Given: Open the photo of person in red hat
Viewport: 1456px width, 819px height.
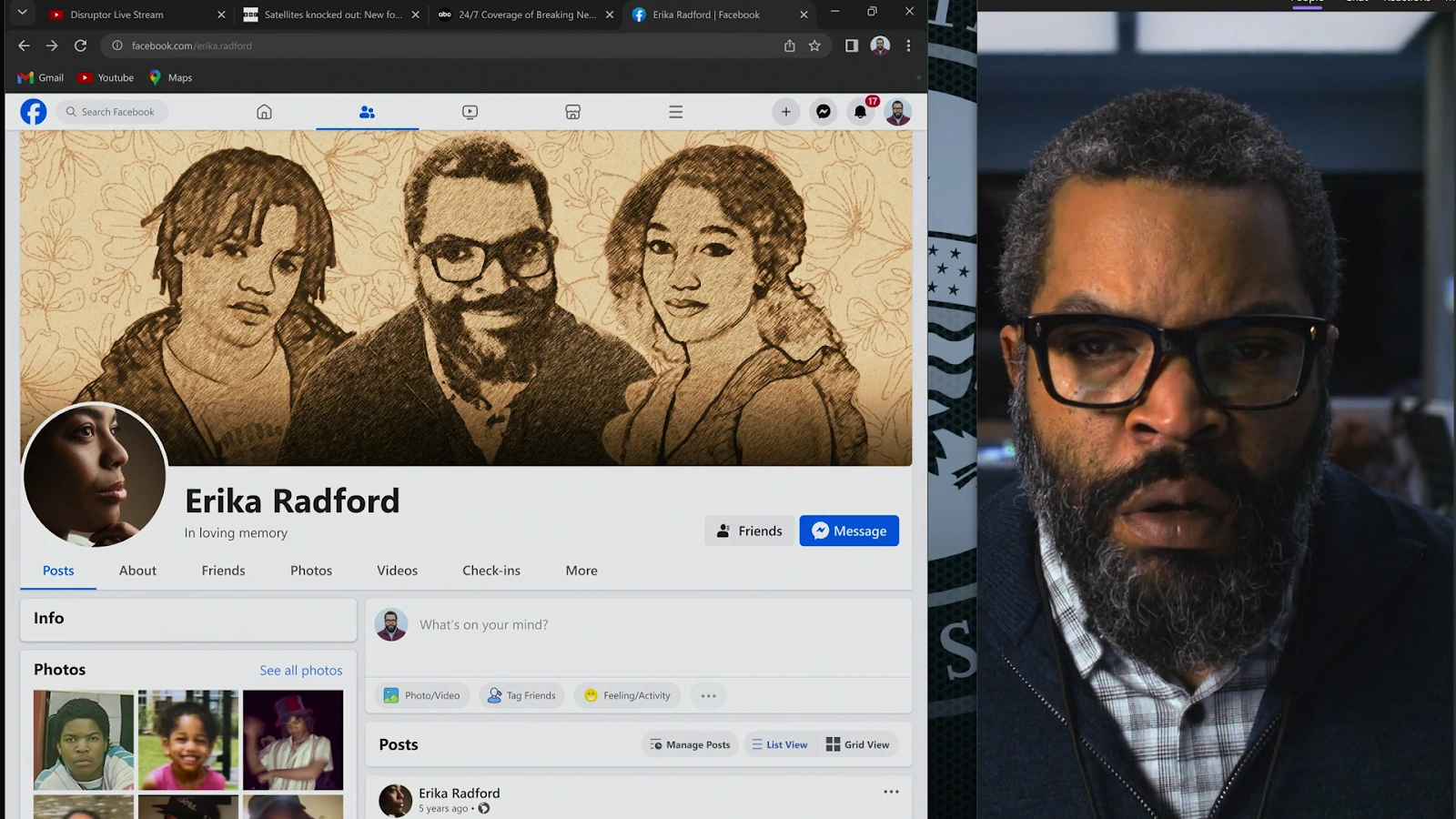Looking at the screenshot, I should pos(293,740).
